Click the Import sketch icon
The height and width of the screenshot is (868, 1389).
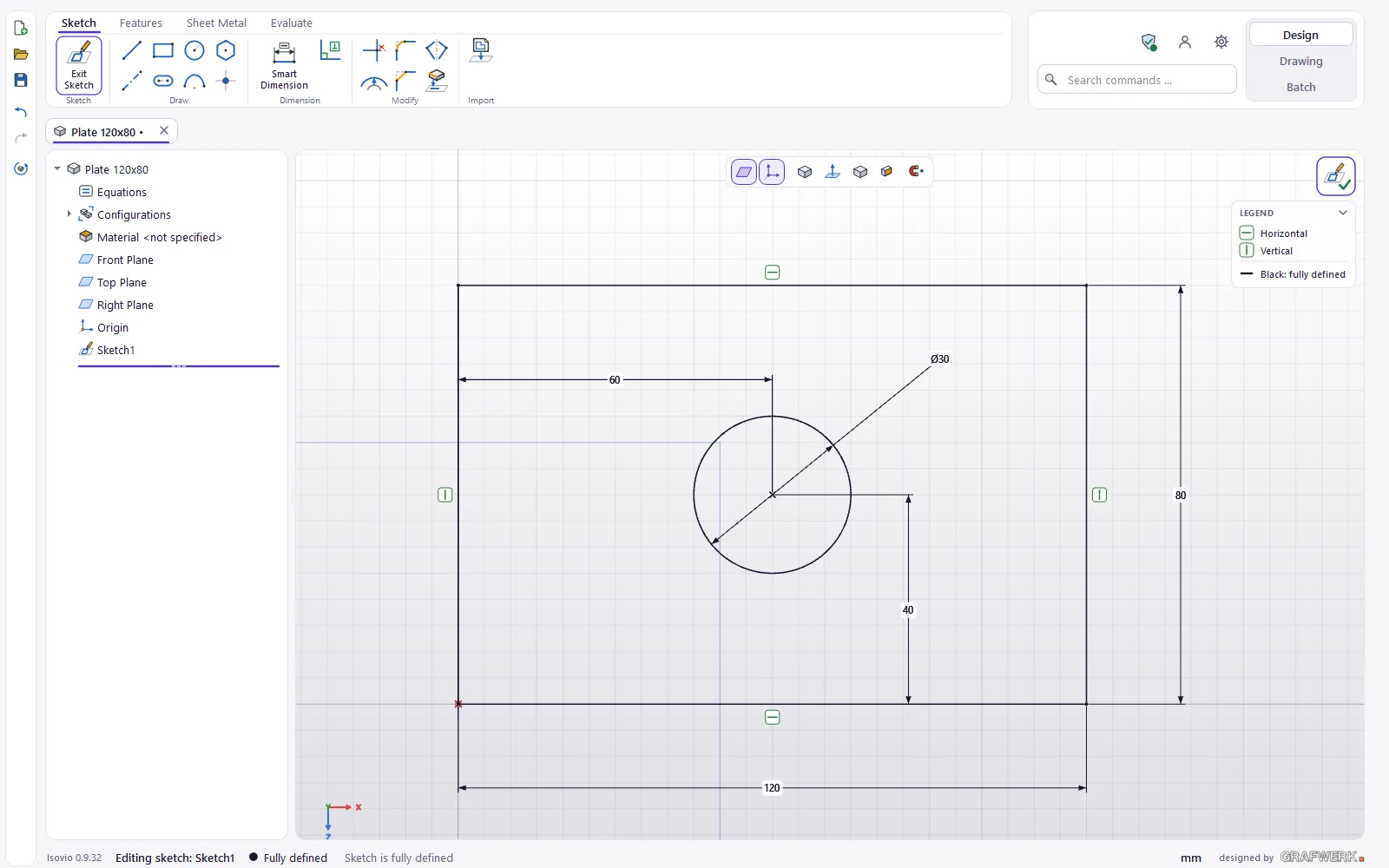click(x=481, y=50)
